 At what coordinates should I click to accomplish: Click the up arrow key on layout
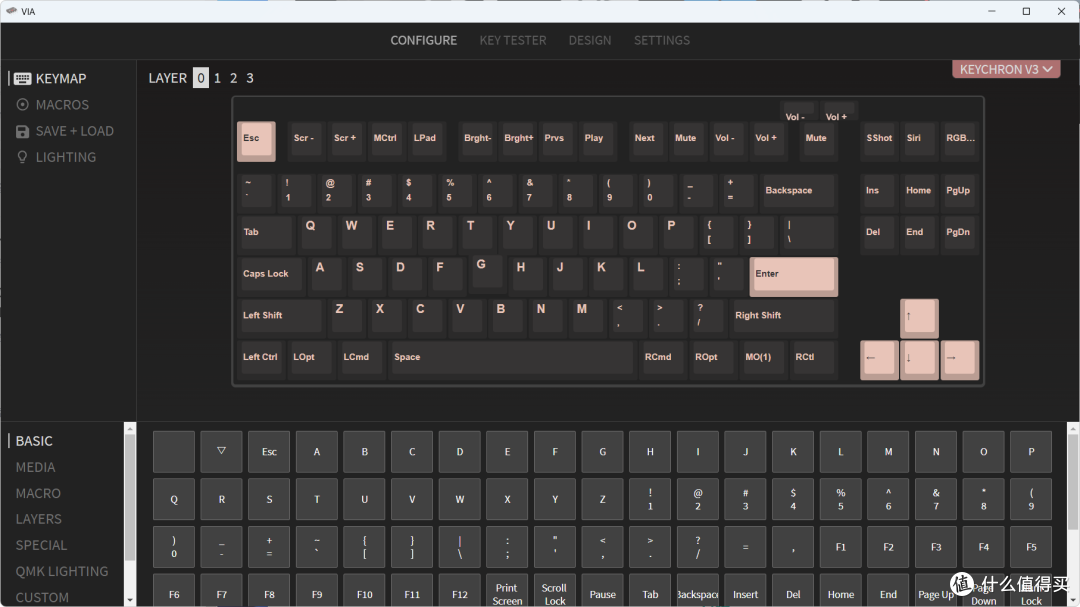pyautogui.click(x=919, y=318)
